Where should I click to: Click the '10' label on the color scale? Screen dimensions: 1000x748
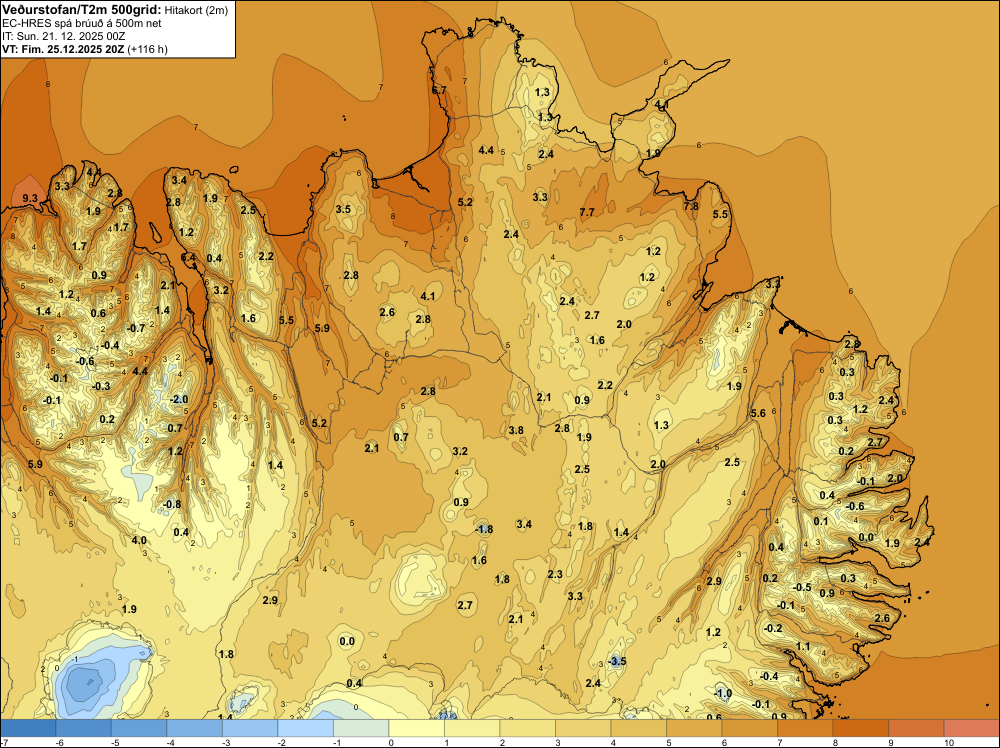coord(948,743)
